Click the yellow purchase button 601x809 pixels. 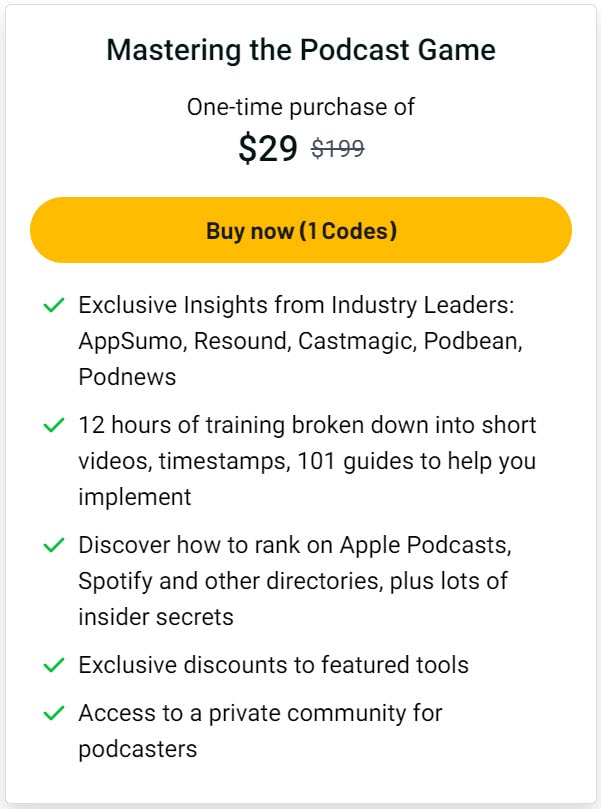(300, 230)
